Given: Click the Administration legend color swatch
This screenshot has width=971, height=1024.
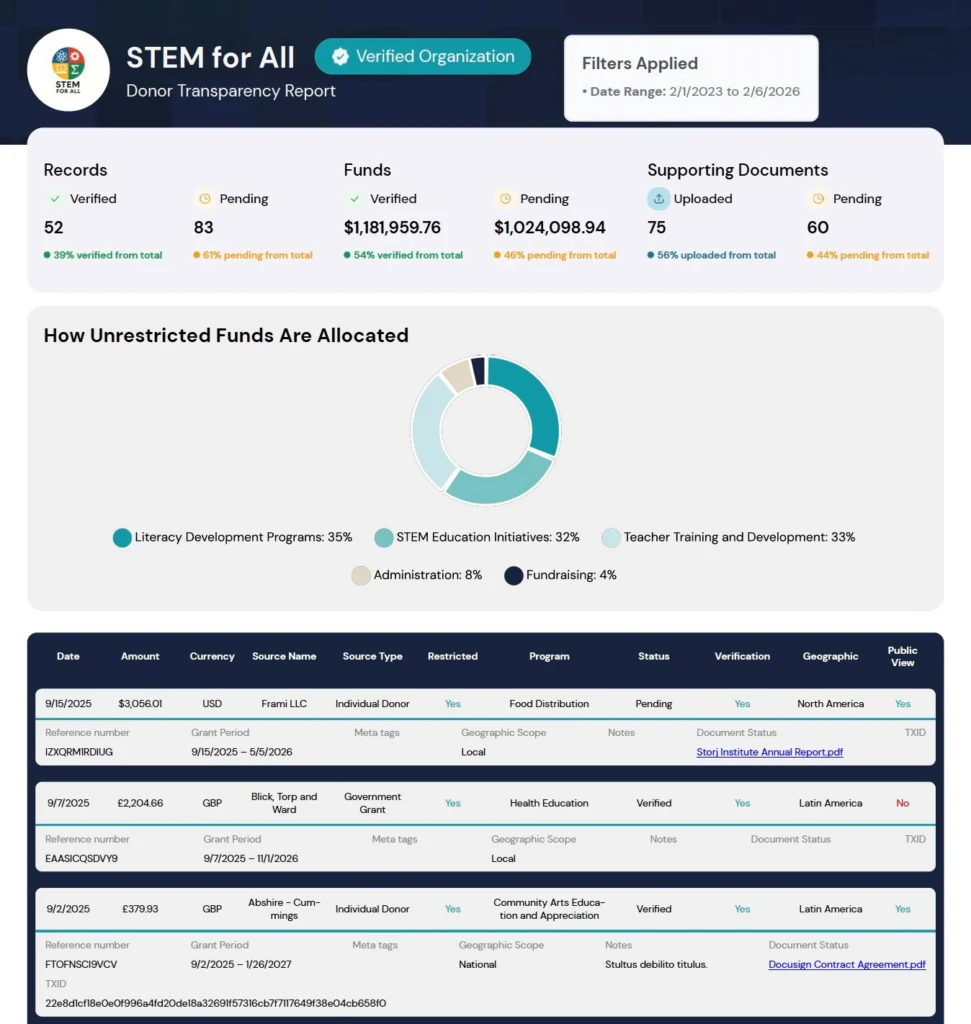Looking at the screenshot, I should (x=361, y=575).
